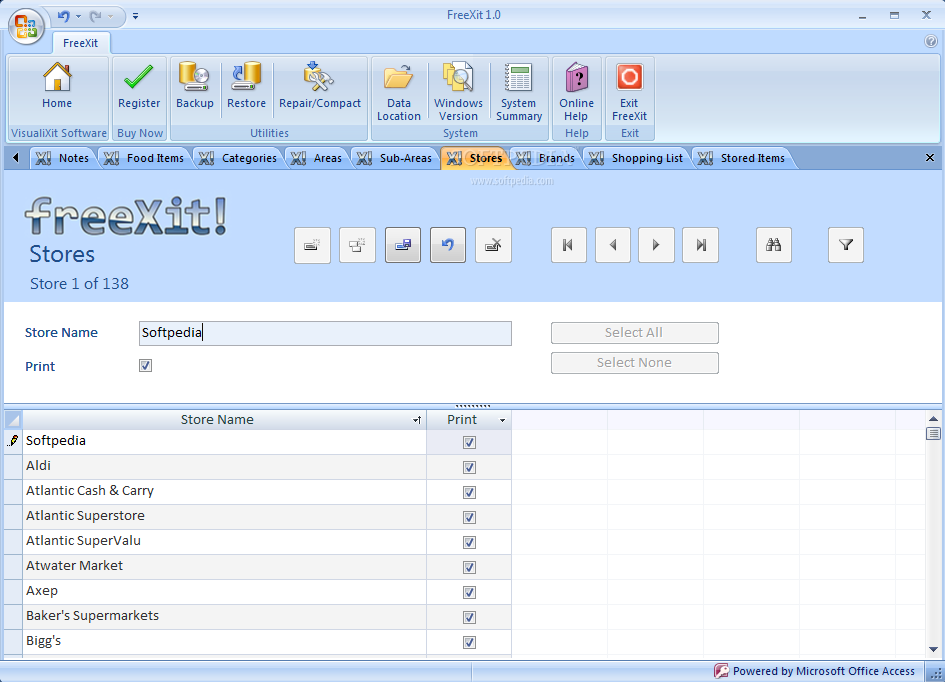Open the Food Items tab
Image resolution: width=945 pixels, height=682 pixels.
144,158
